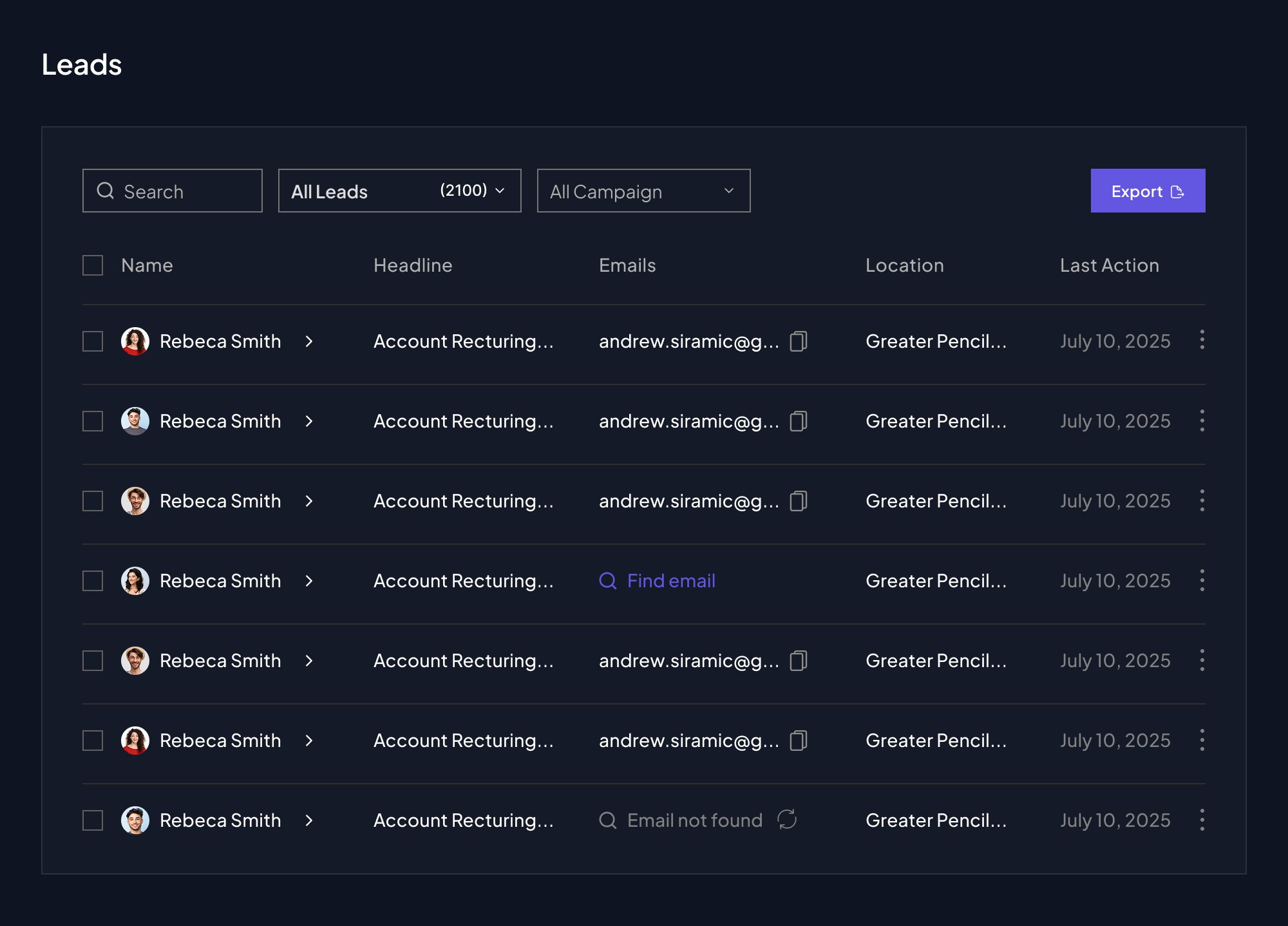Open three-dot menu for first lead
This screenshot has height=926, width=1288.
(1202, 340)
